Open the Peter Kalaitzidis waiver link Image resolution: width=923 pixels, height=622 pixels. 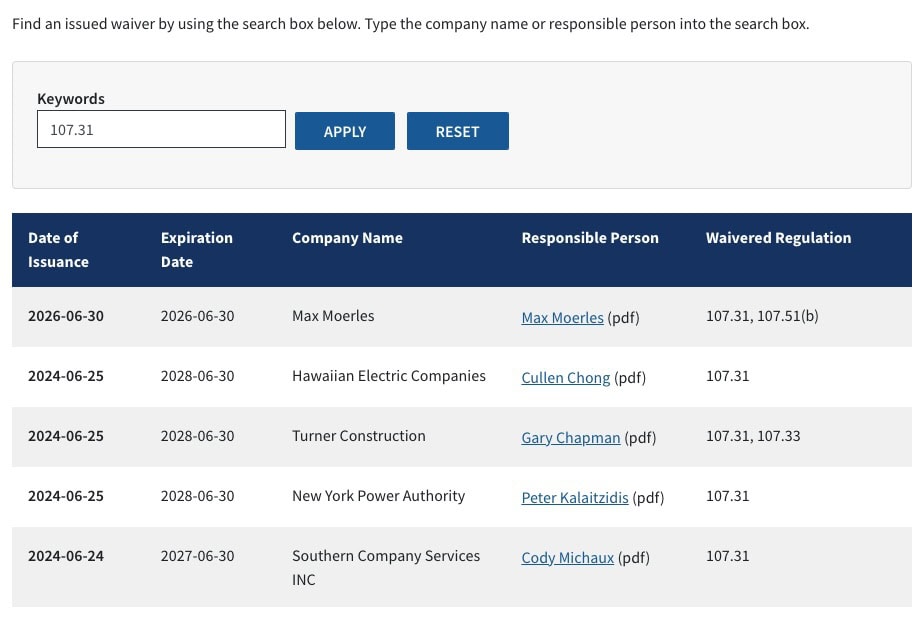574,498
